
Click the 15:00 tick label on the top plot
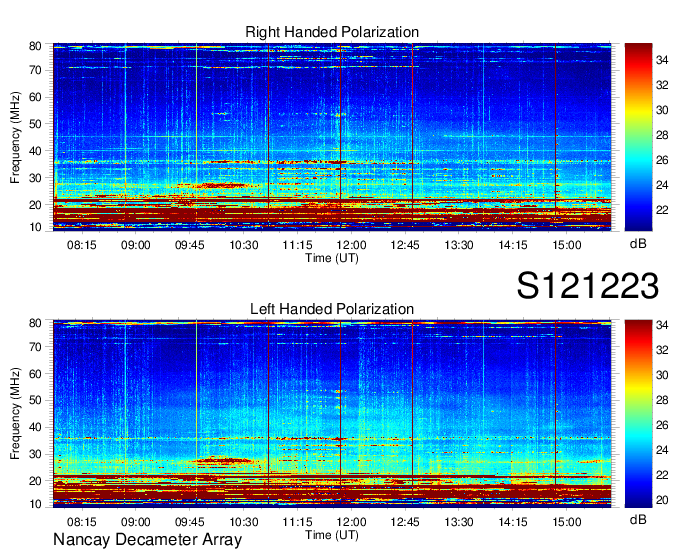point(567,245)
